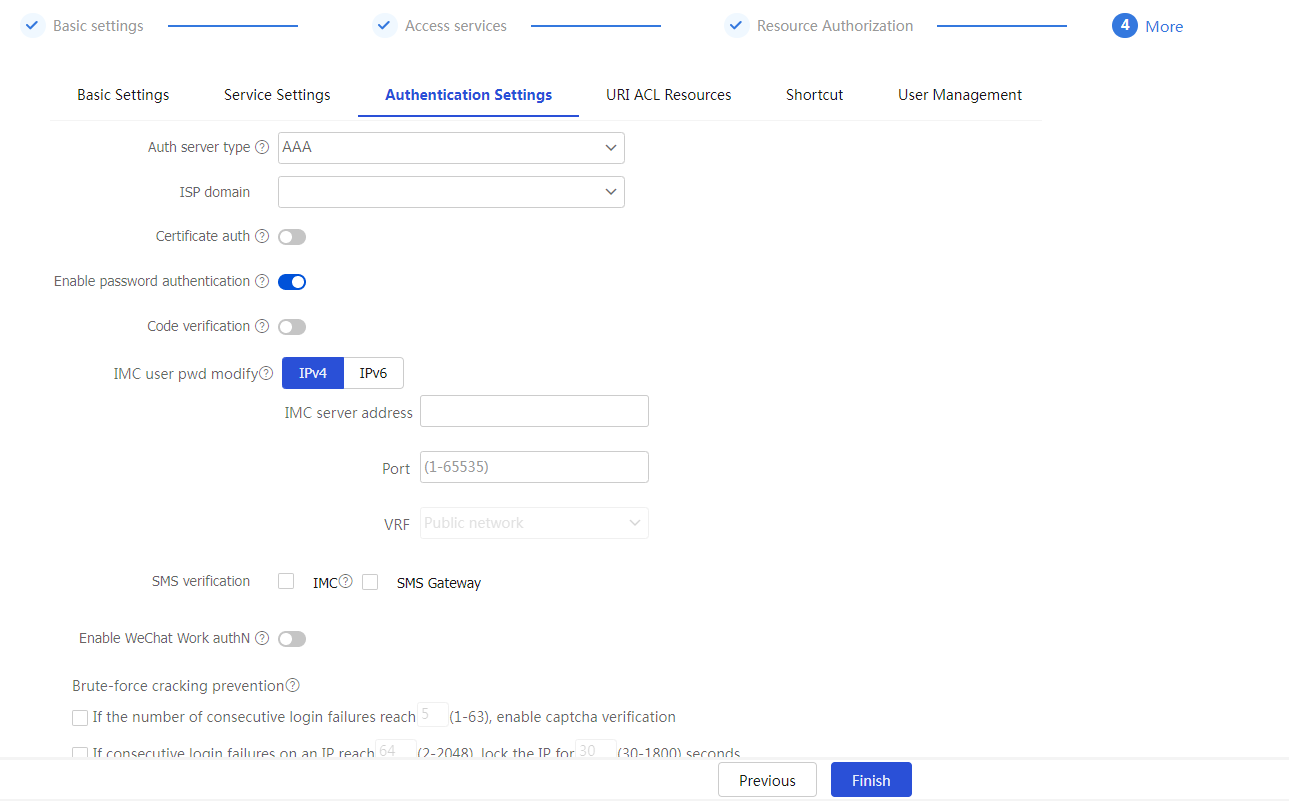The height and width of the screenshot is (801, 1289).
Task: Open help icon next to Certificate auth
Action: click(x=262, y=237)
